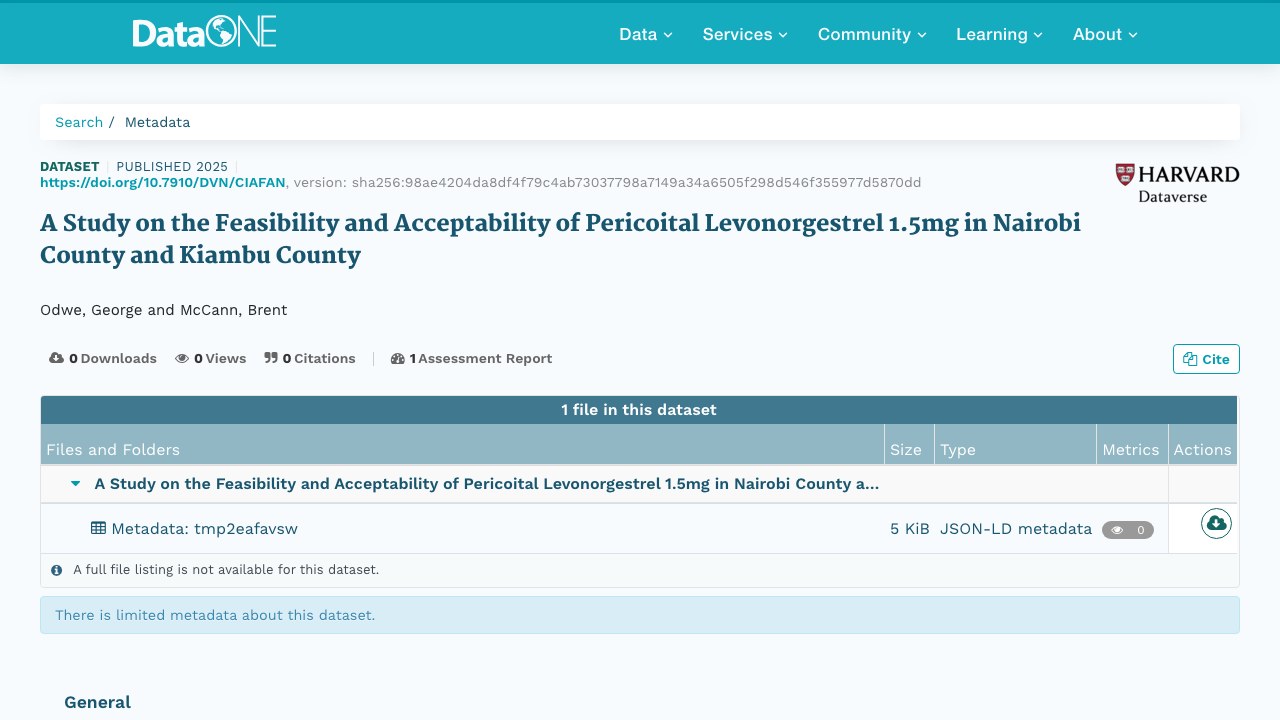Viewport: 1280px width, 720px height.
Task: Follow the Search breadcrumb link
Action: (79, 122)
